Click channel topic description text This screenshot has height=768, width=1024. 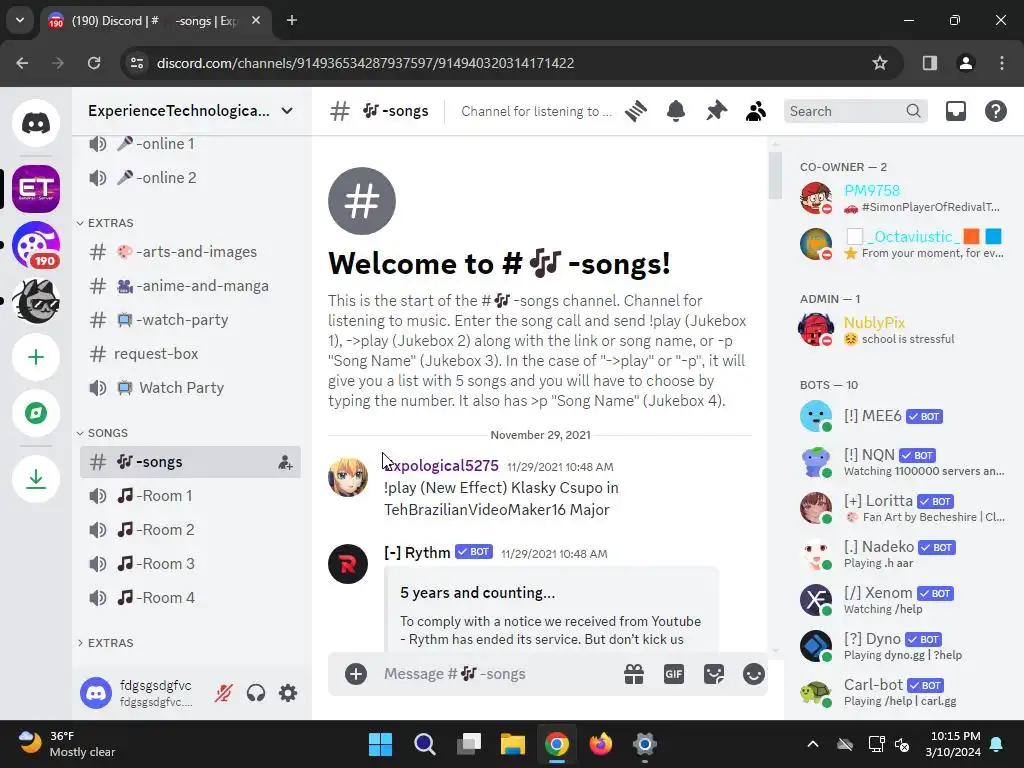pos(536,112)
